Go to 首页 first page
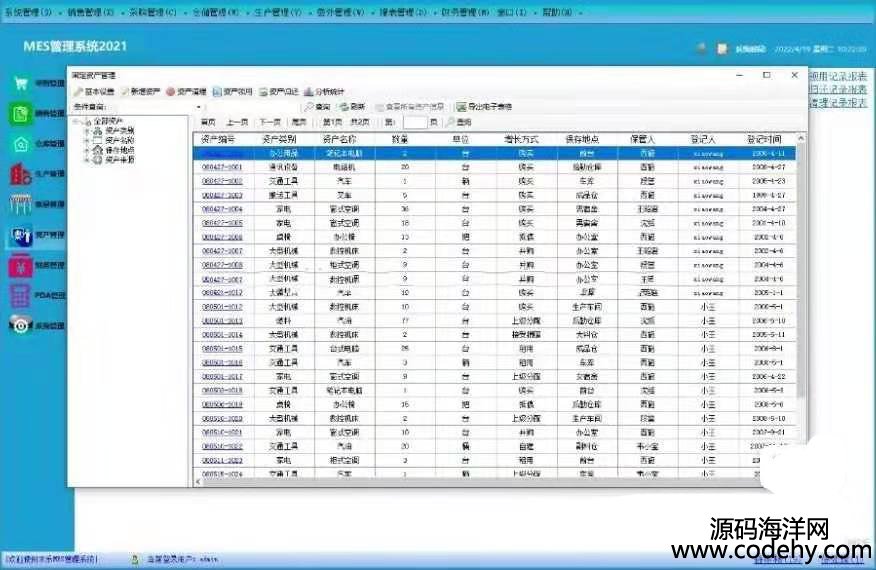This screenshot has height=570, width=876. tap(208, 122)
